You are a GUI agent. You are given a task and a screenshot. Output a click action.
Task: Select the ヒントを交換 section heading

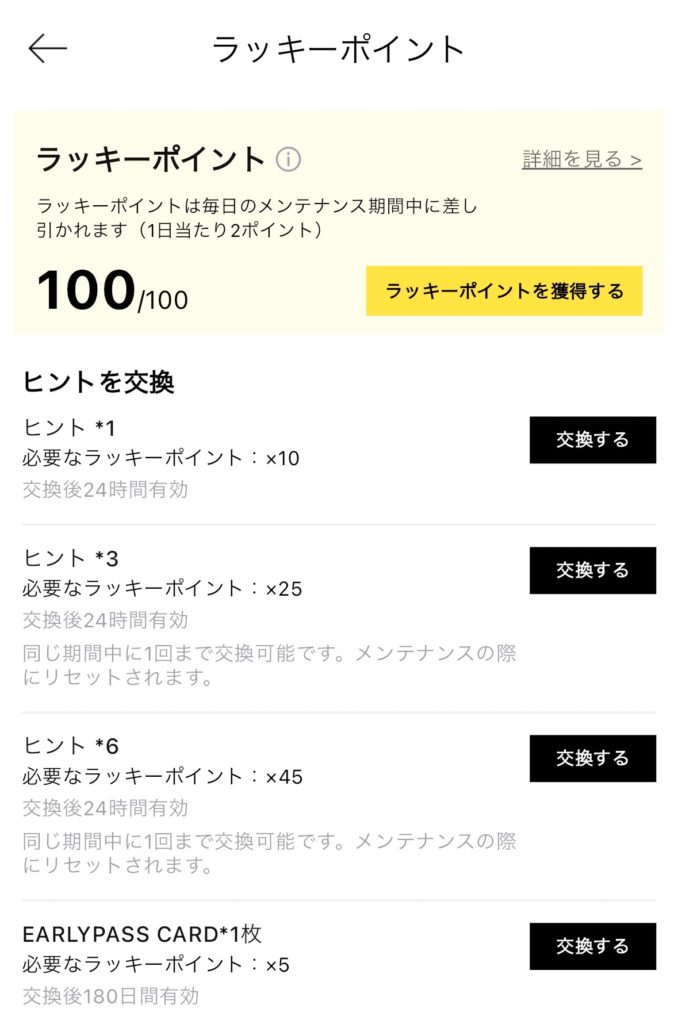98,382
